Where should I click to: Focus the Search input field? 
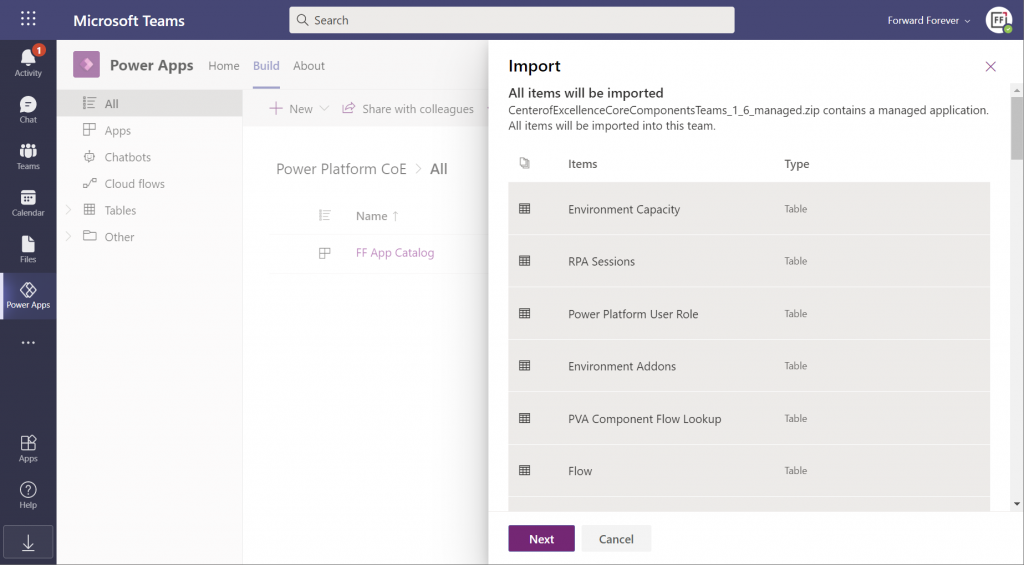[x=511, y=20]
